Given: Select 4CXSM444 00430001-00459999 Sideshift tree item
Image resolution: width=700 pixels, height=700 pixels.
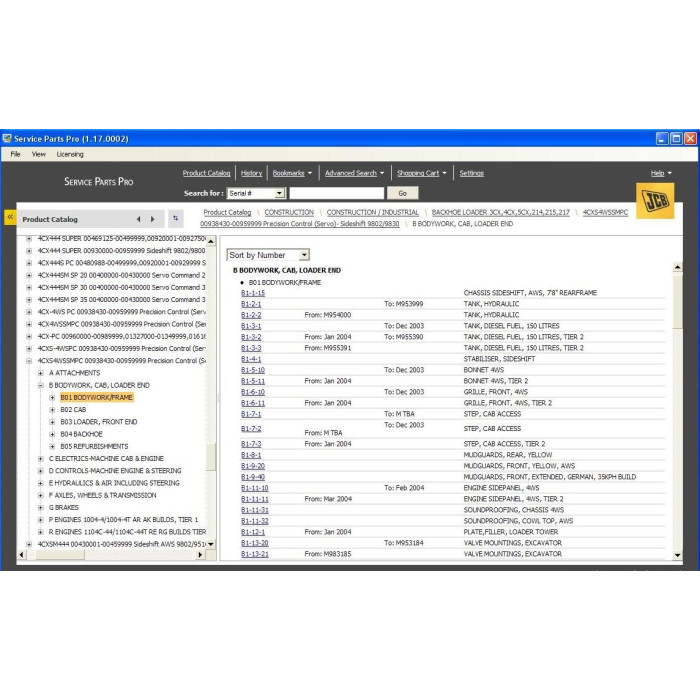Looking at the screenshot, I should click(x=121, y=544).
